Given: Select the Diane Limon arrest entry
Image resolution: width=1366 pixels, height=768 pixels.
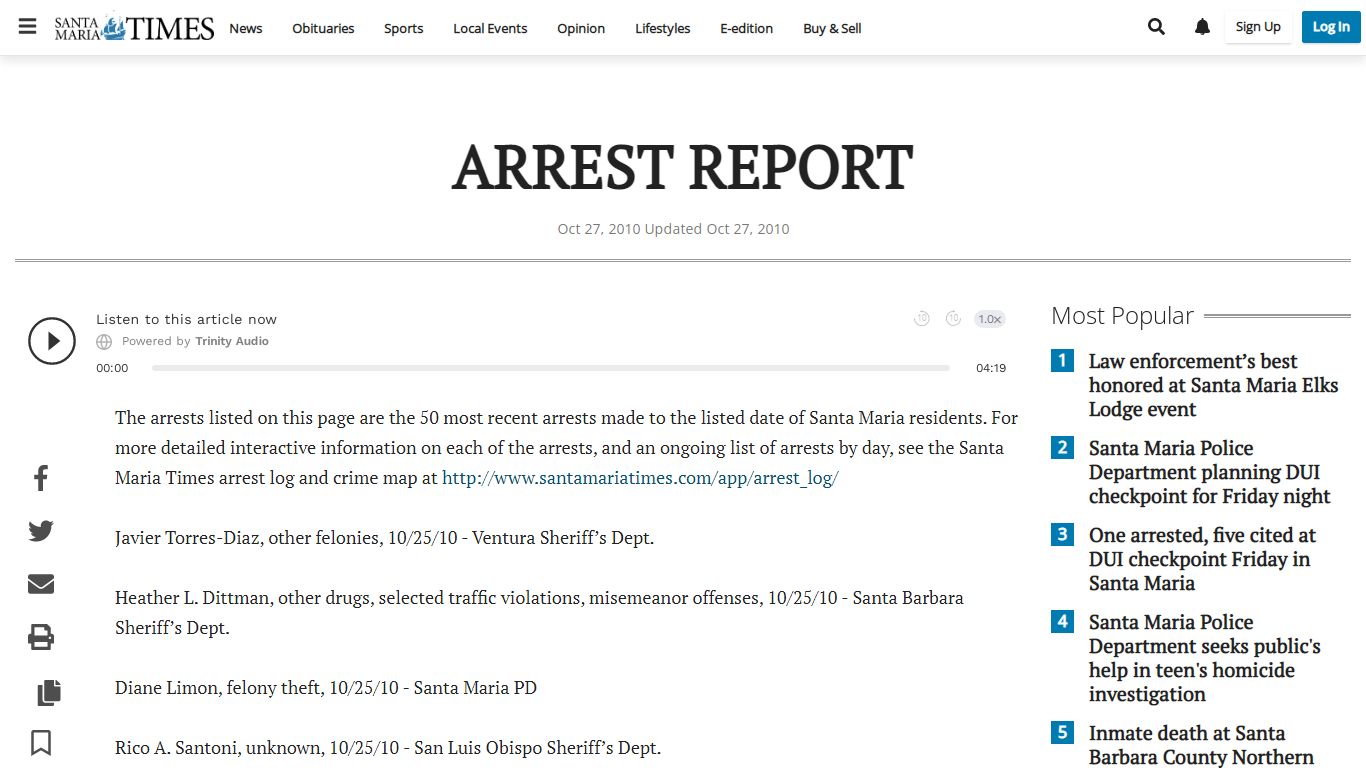Looking at the screenshot, I should (x=326, y=688).
